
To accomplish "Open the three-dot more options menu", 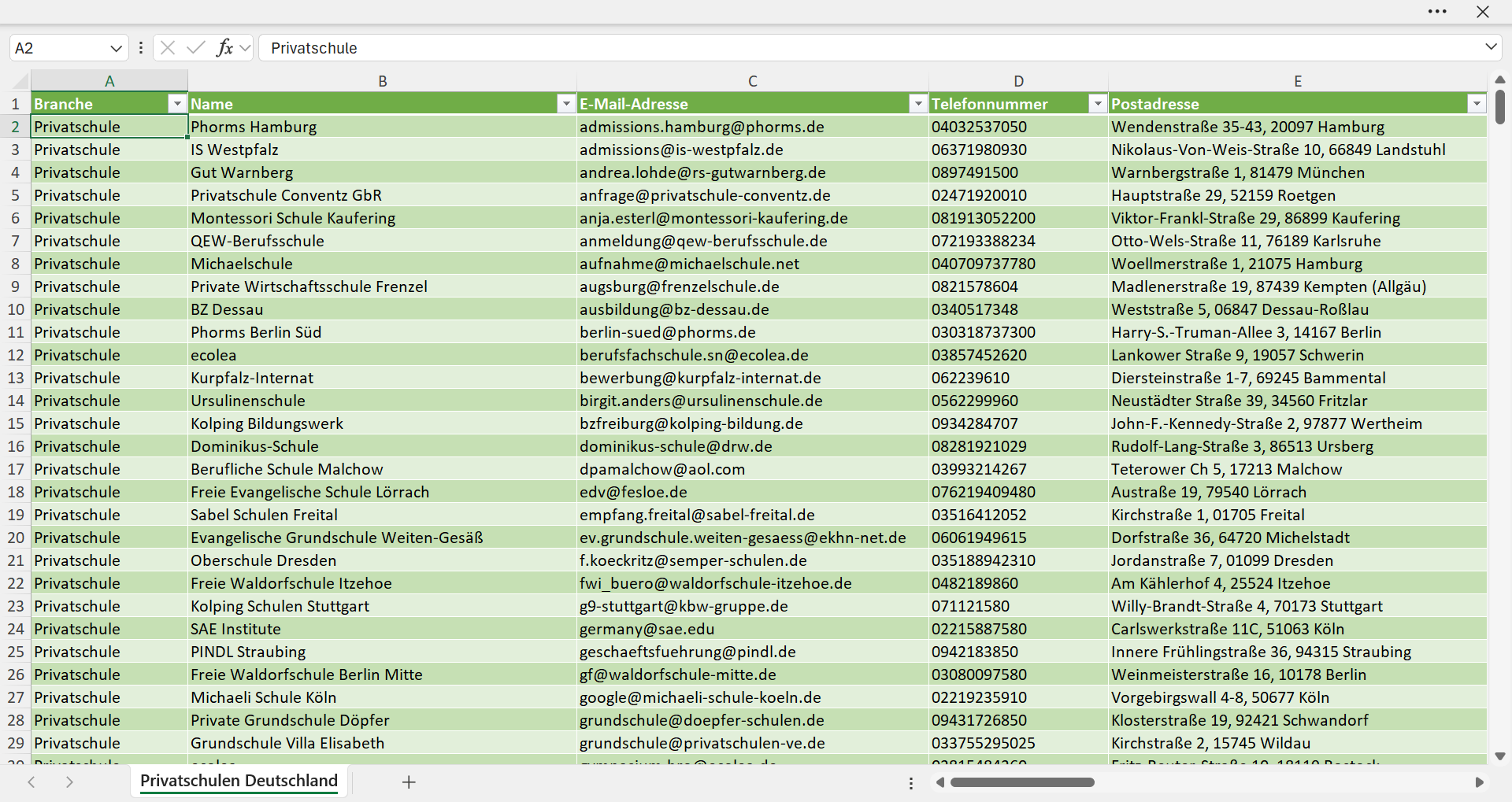I will 1437,12.
